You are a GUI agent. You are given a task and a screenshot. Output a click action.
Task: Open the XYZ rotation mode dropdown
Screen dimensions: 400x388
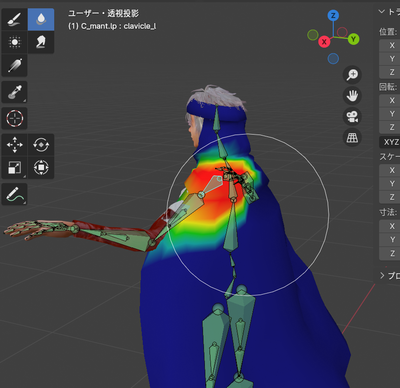pyautogui.click(x=390, y=142)
